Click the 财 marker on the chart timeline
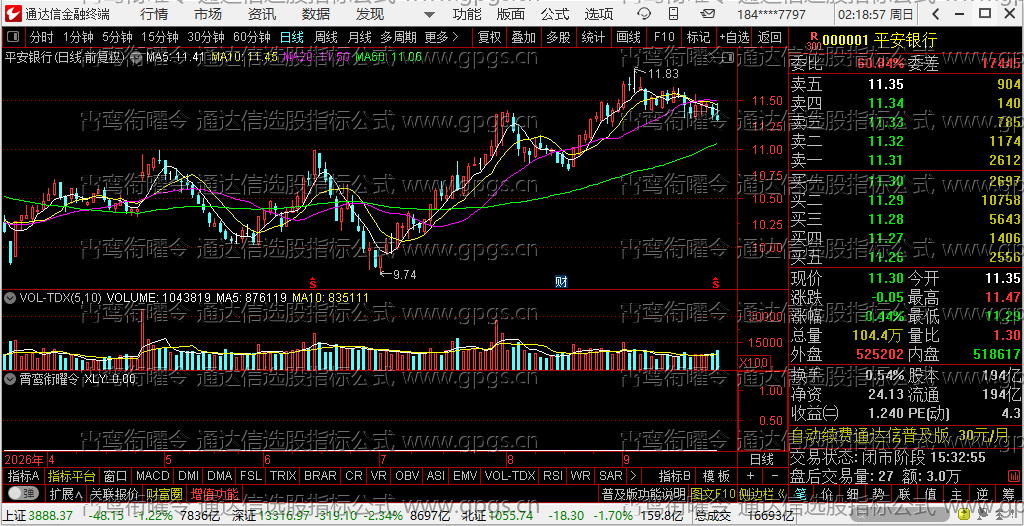 click(561, 282)
